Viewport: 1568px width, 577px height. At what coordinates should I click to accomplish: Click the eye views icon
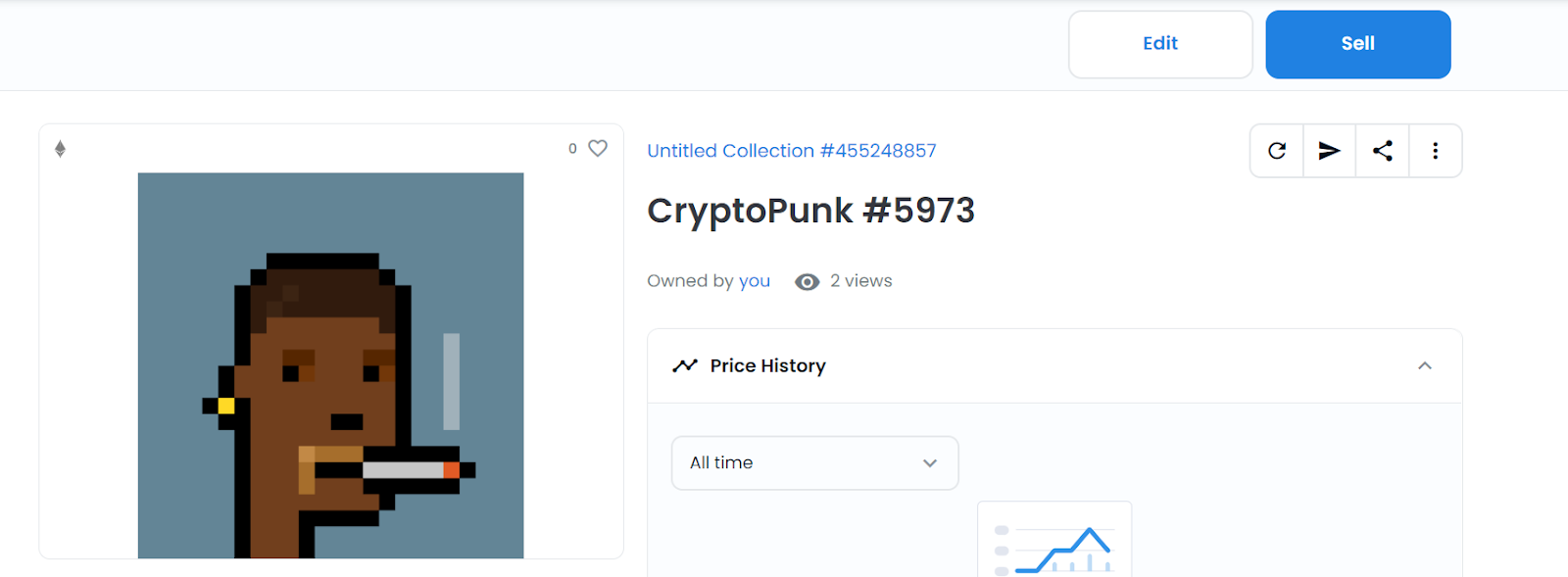click(807, 282)
